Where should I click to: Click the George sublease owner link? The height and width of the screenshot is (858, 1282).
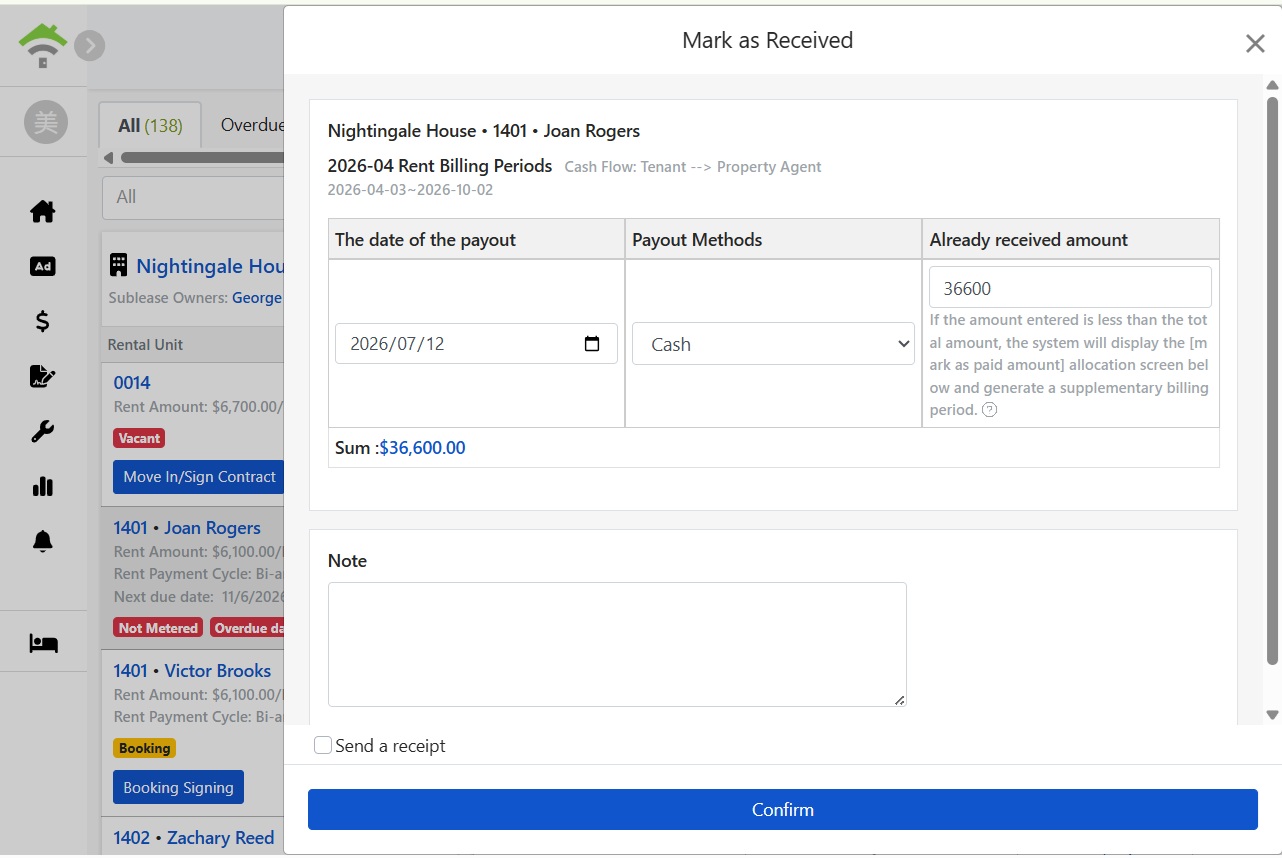pyautogui.click(x=257, y=298)
